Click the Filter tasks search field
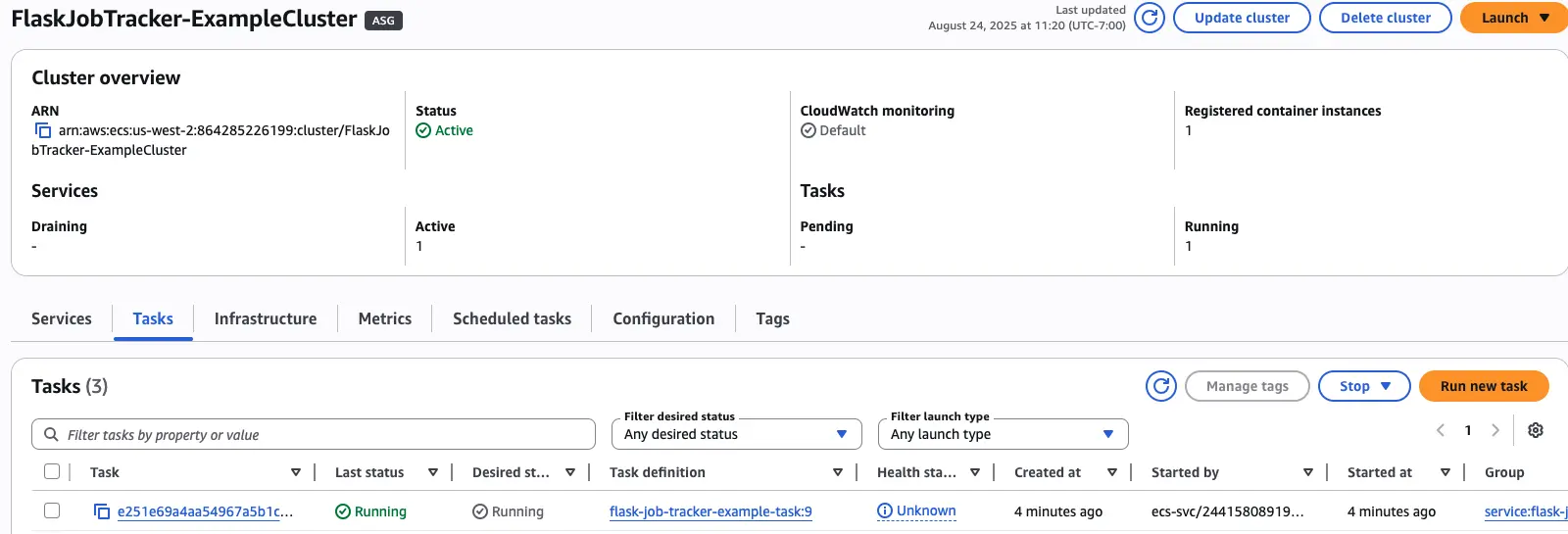 click(314, 434)
